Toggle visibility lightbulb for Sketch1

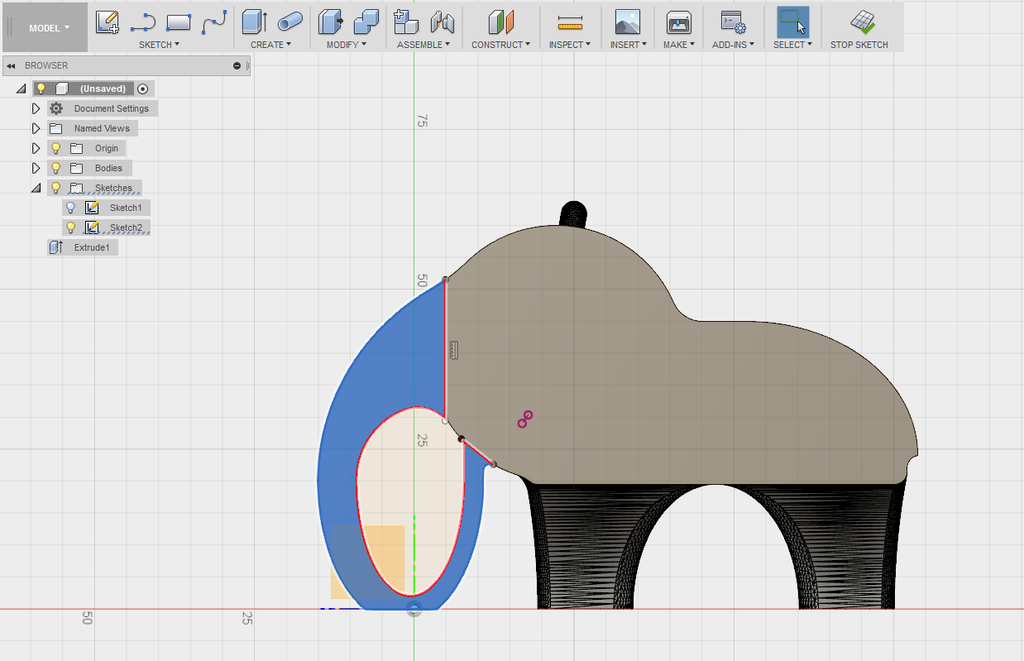pyautogui.click(x=70, y=208)
